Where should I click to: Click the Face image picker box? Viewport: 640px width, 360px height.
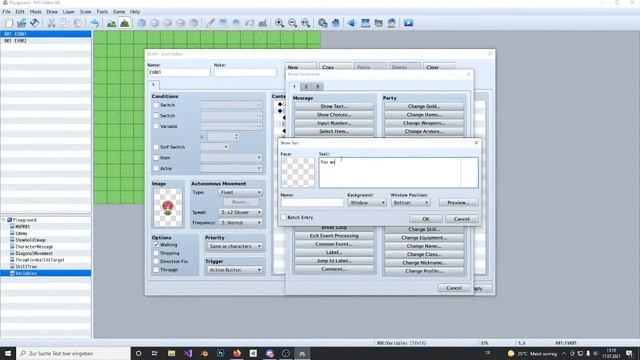click(298, 172)
